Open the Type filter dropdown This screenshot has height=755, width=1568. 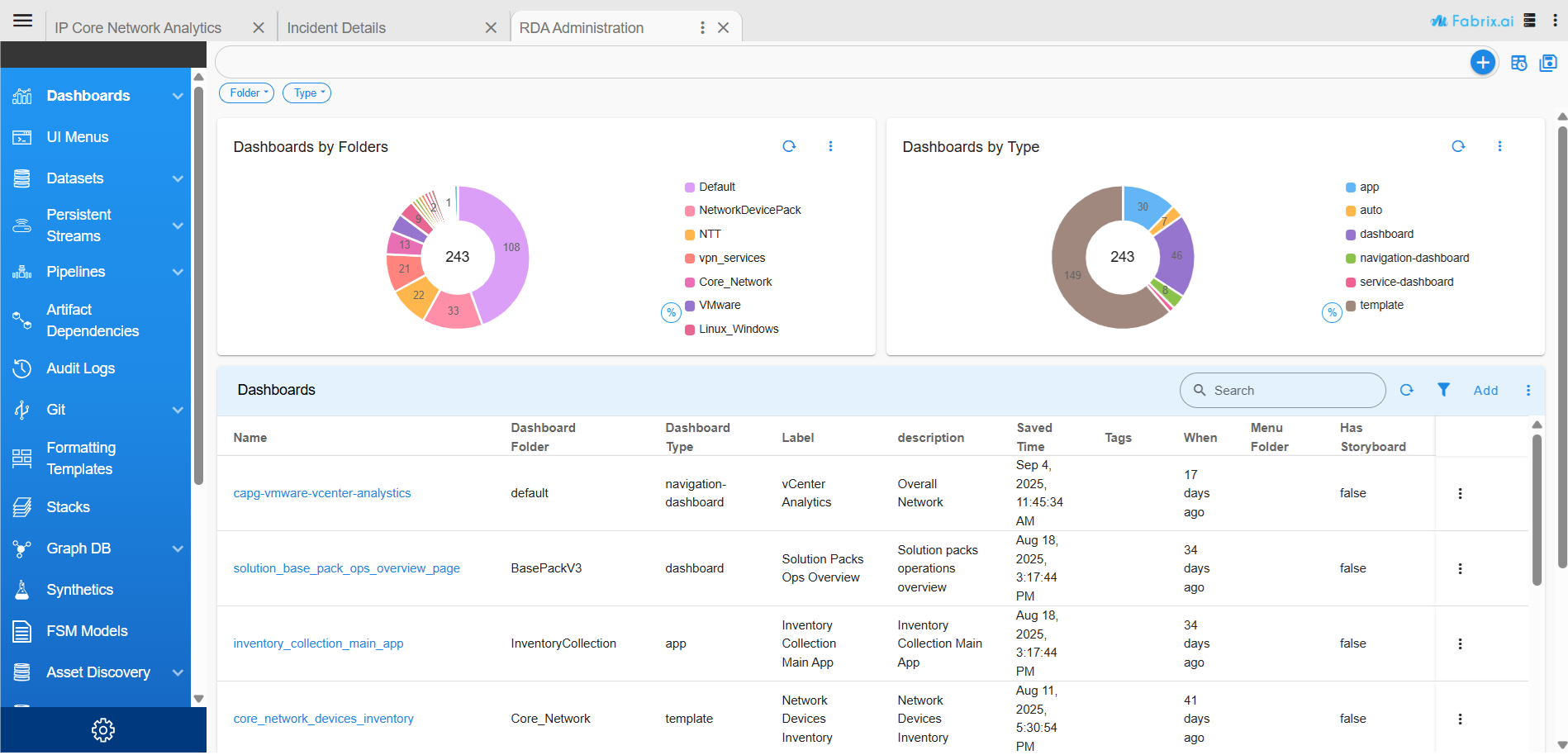(306, 93)
